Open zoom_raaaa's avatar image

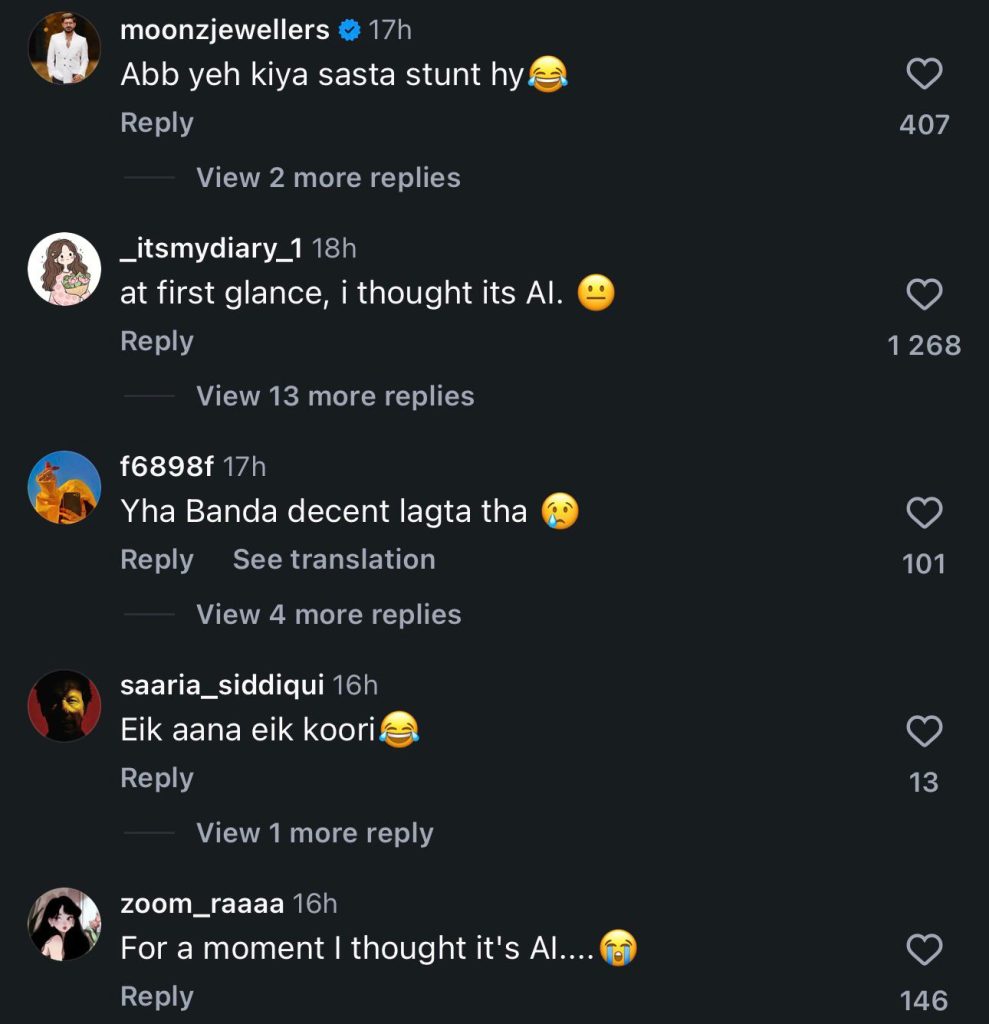65,924
